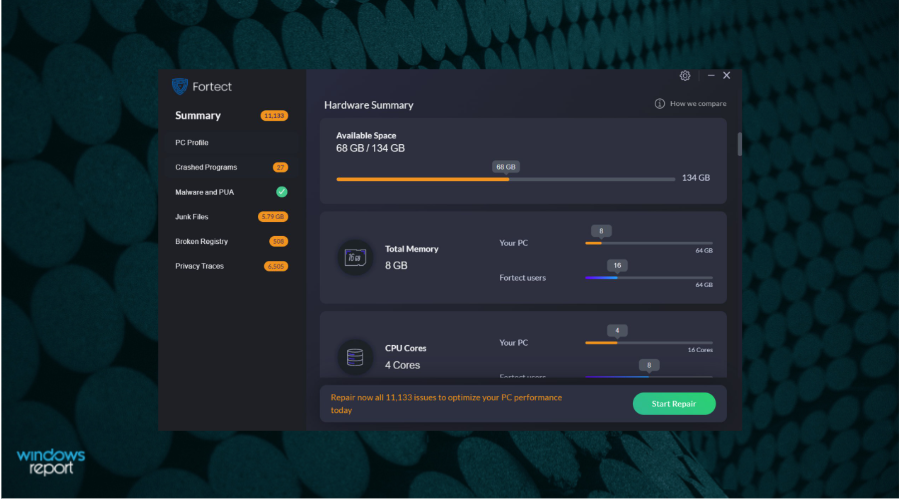Click the Privacy Traces 6,505 badge
Image resolution: width=900 pixels, height=500 pixels.
(x=276, y=266)
